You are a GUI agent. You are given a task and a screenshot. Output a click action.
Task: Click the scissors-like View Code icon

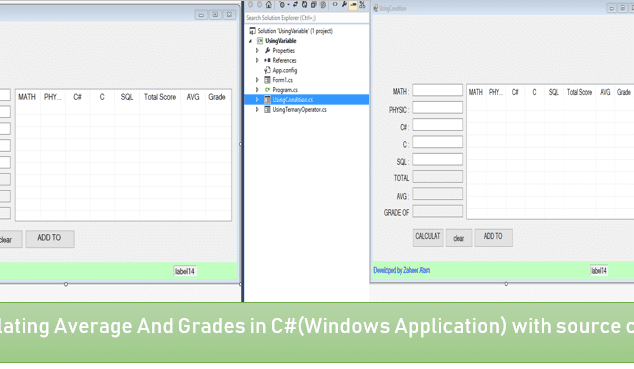pos(362,4)
